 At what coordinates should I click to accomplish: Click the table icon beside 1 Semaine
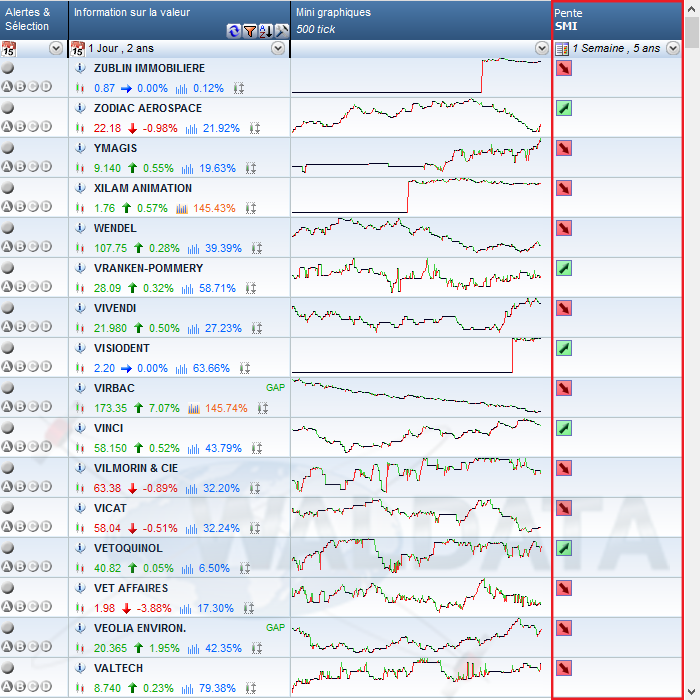click(x=562, y=49)
